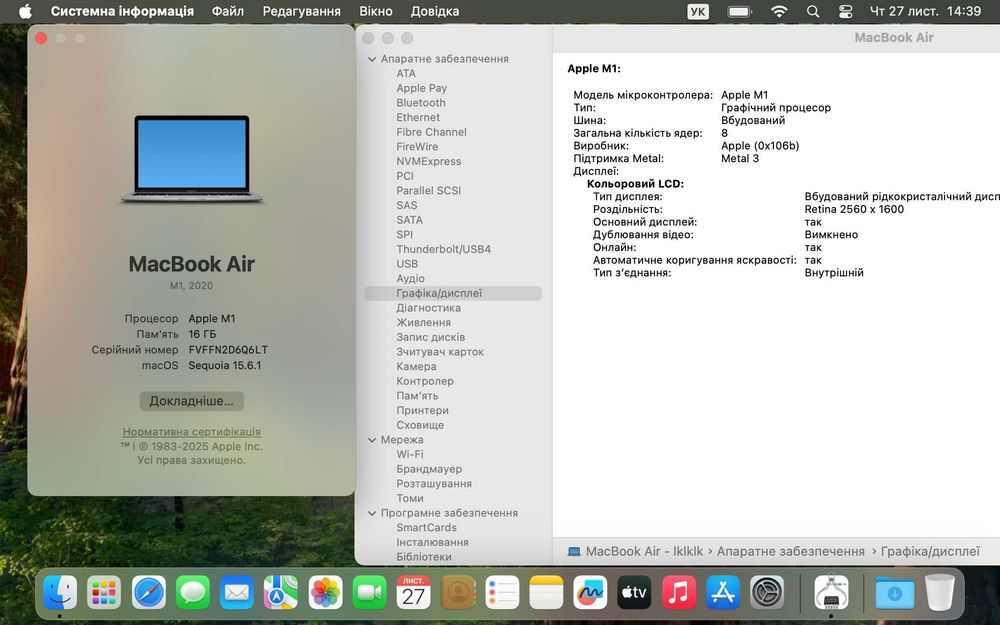Image resolution: width=1000 pixels, height=625 pixels.
Task: Select ATA in the sidebar
Action: click(x=406, y=73)
